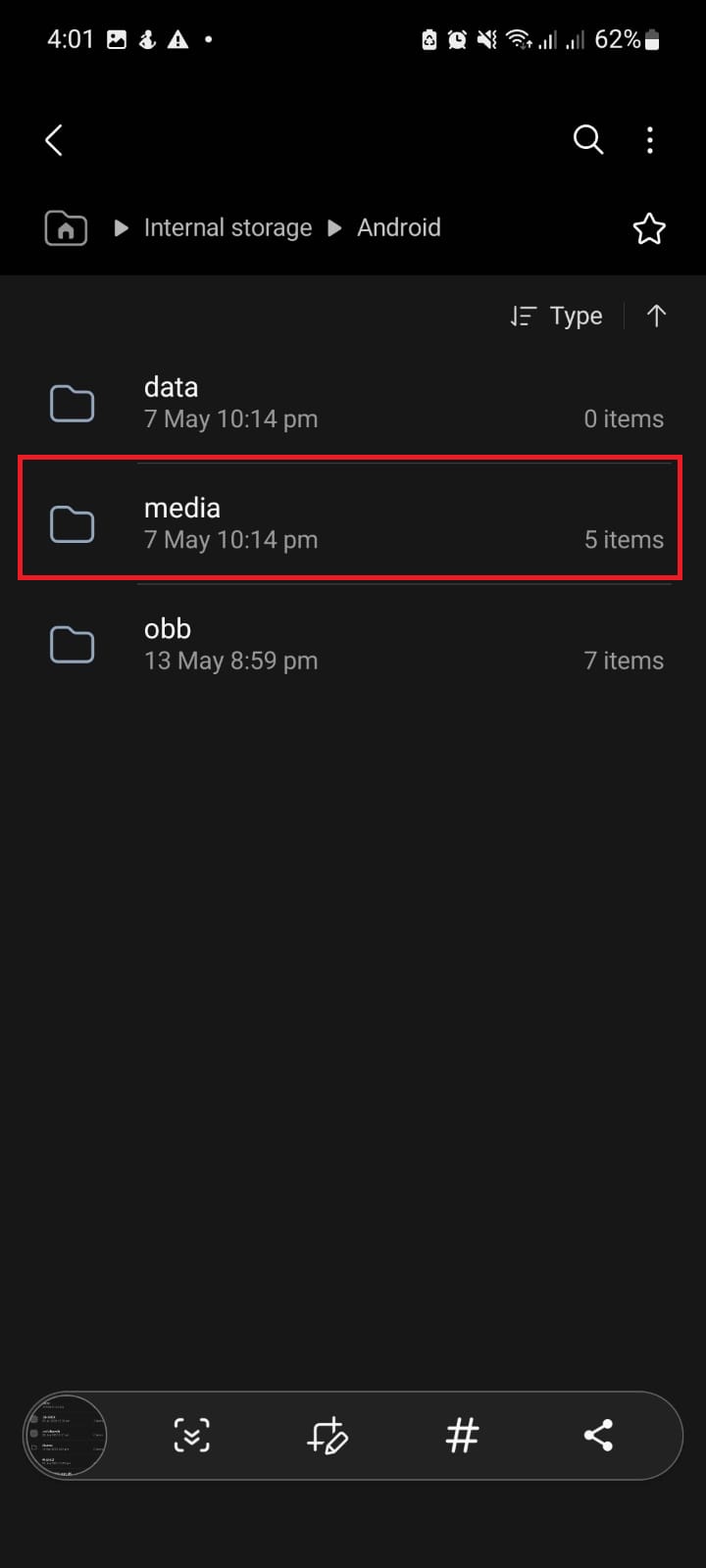Open the three-dot more options menu
Image resolution: width=706 pixels, height=1568 pixels.
click(x=650, y=140)
